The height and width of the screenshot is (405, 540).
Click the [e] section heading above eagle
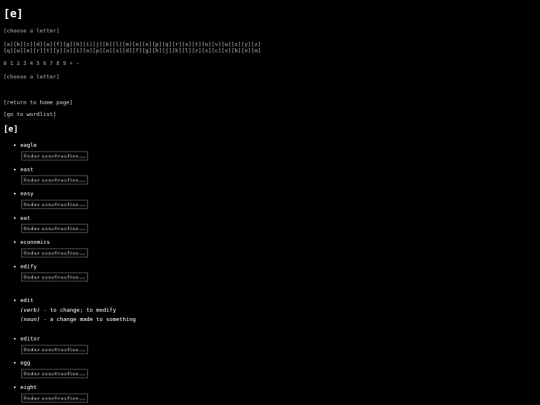(11, 129)
